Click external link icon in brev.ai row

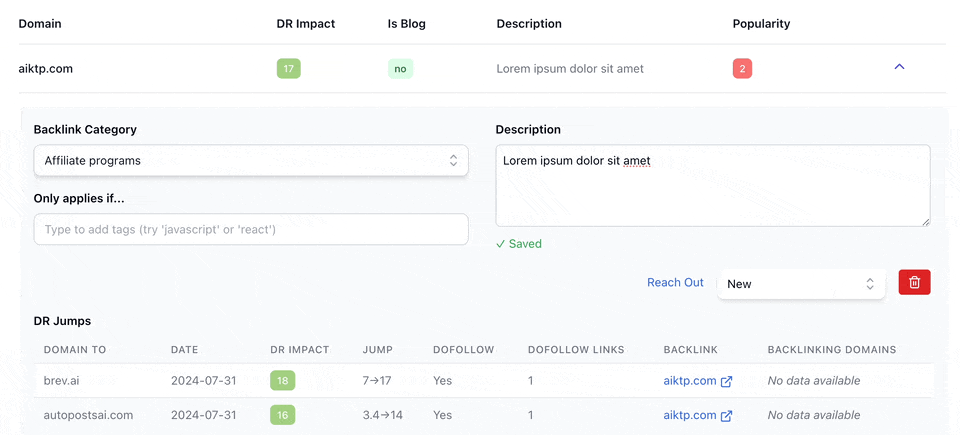coord(727,381)
